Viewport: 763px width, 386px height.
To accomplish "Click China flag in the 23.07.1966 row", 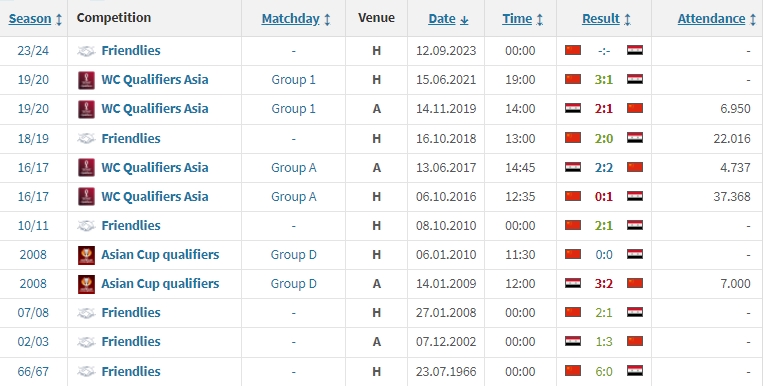I will [573, 371].
